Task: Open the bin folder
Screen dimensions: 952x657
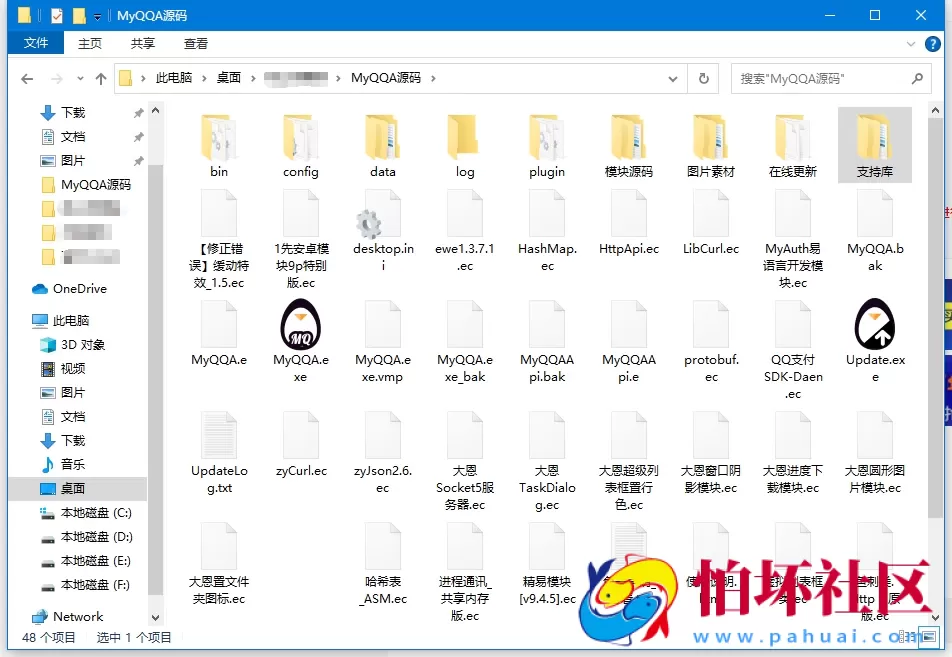Action: click(218, 140)
